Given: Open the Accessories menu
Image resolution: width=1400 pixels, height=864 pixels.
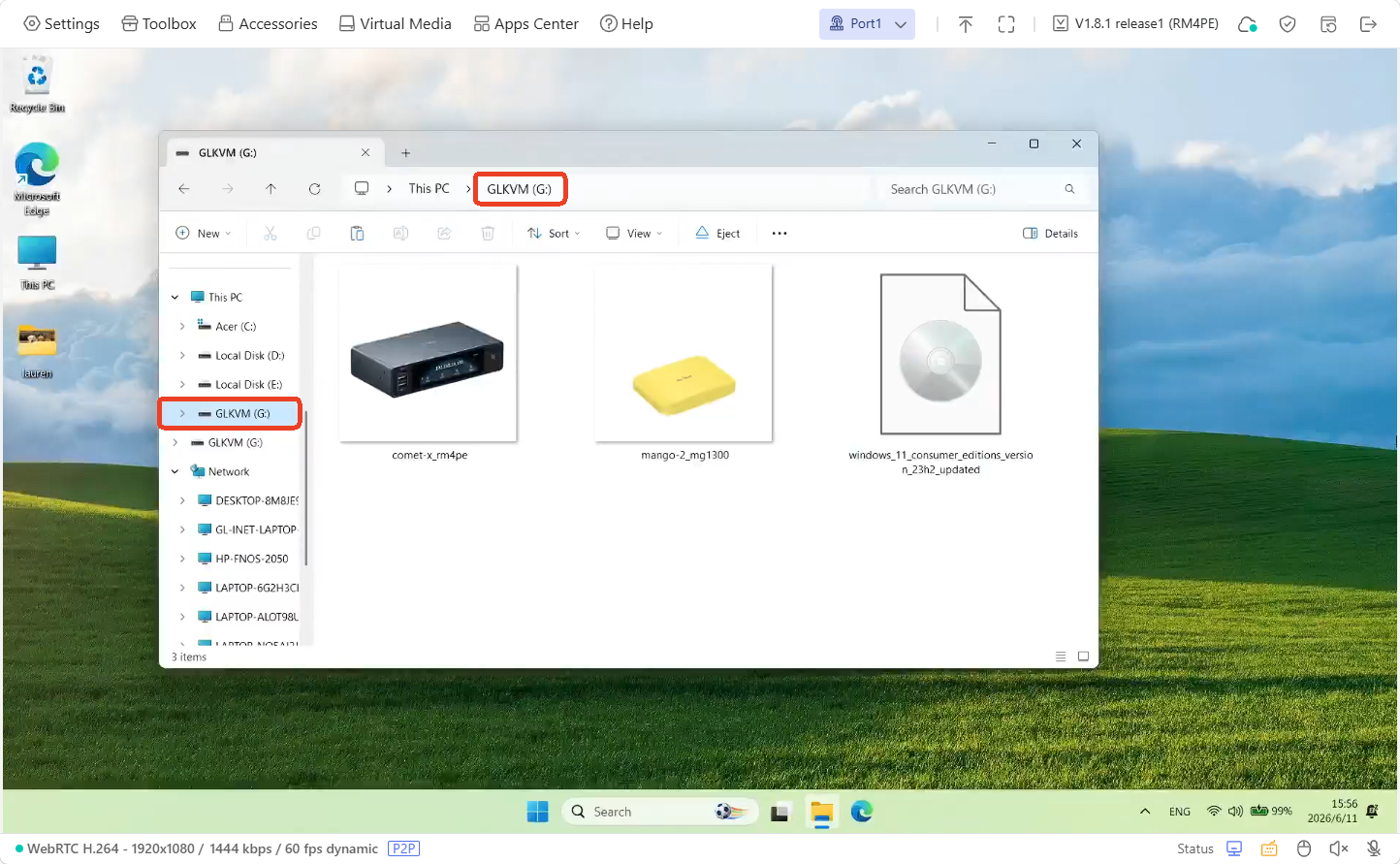Looking at the screenshot, I should pyautogui.click(x=268, y=23).
